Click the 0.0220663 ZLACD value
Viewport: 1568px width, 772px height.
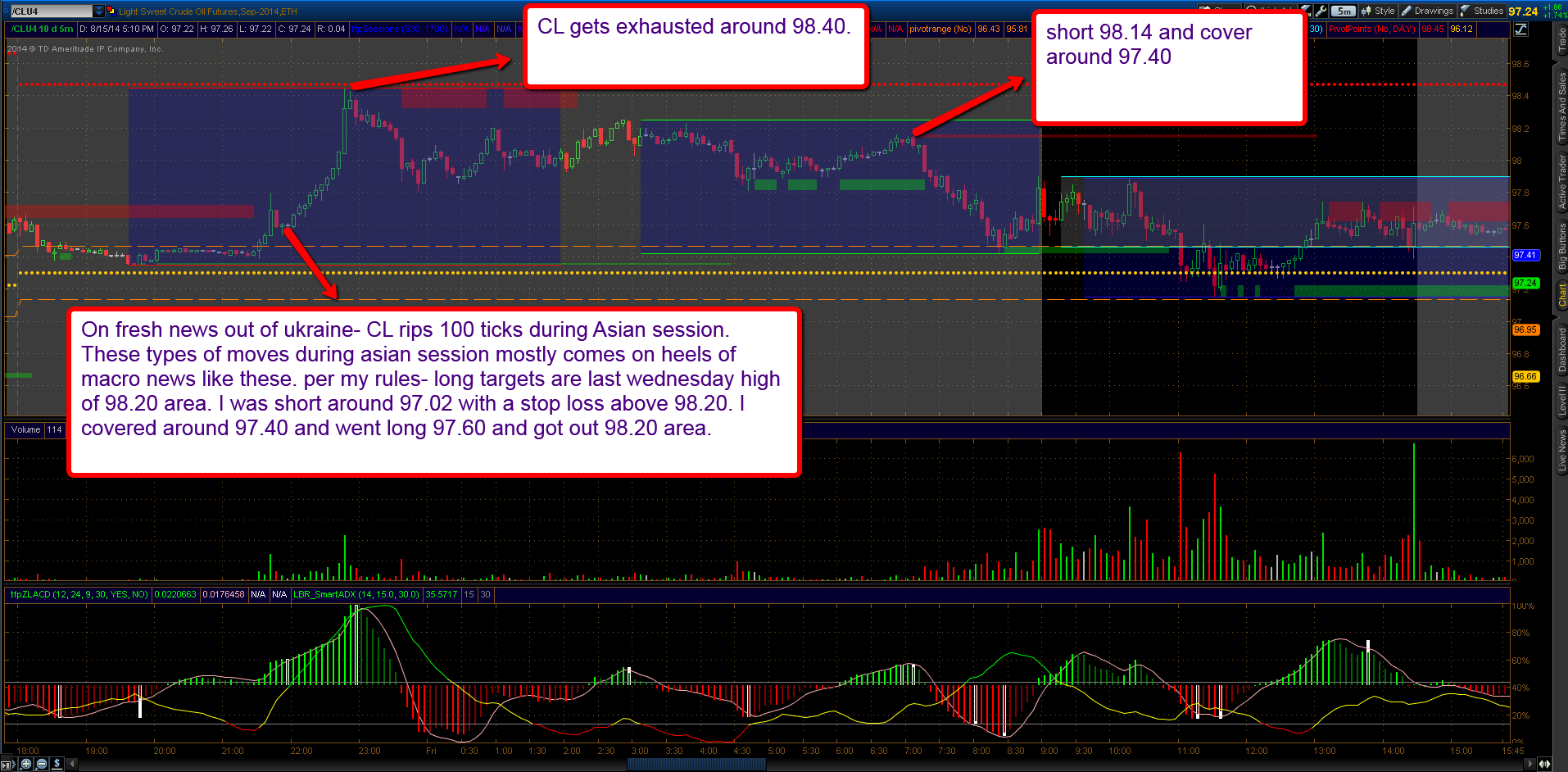(x=175, y=594)
